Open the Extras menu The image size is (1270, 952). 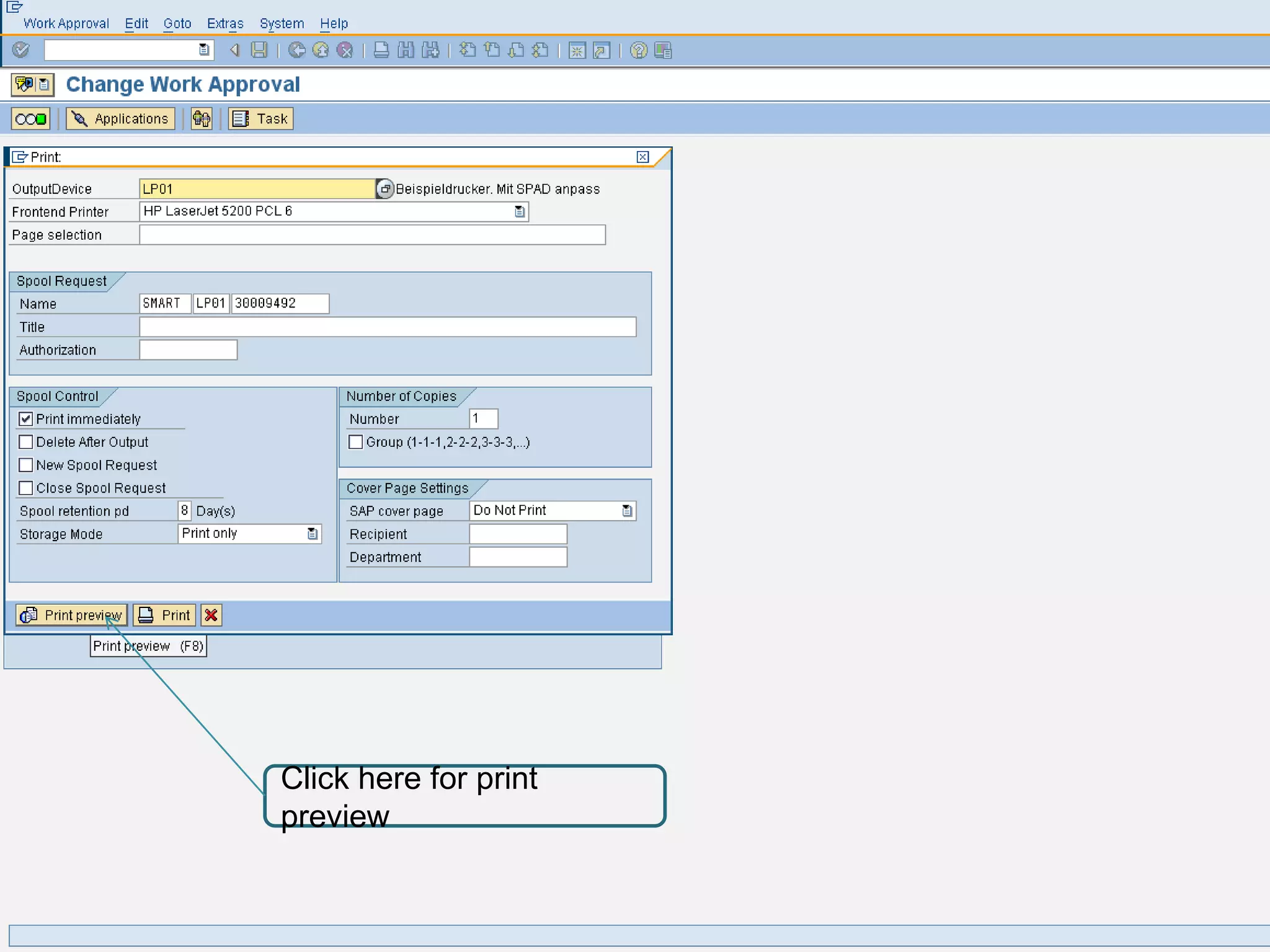click(224, 24)
